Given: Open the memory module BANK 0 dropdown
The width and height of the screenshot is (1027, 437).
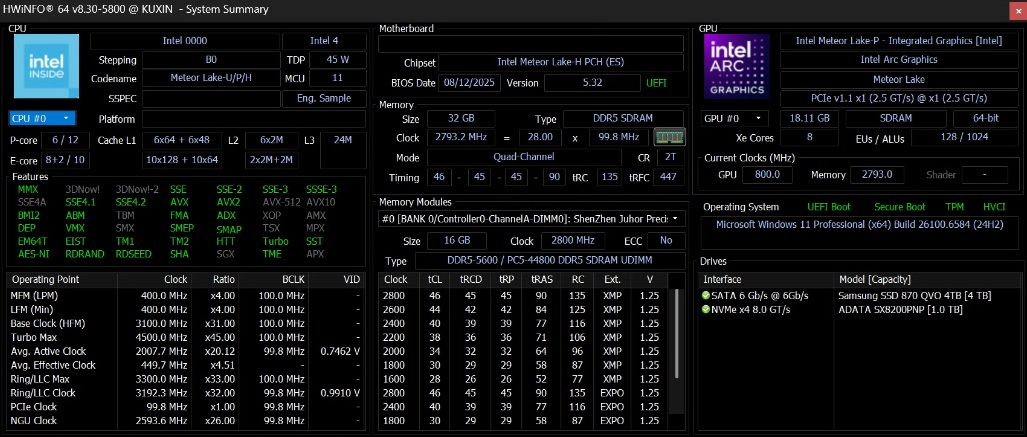Looking at the screenshot, I should point(532,219).
